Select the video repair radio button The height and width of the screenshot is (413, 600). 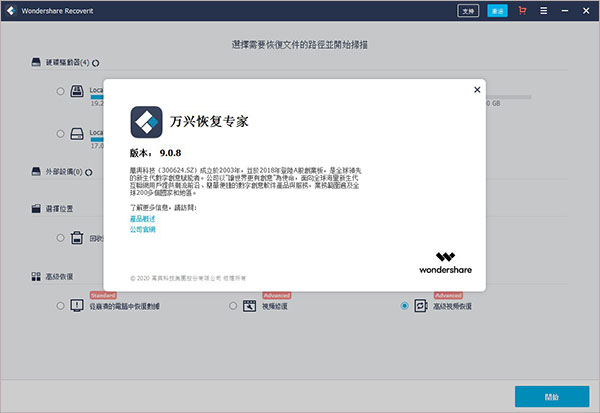tap(233, 306)
